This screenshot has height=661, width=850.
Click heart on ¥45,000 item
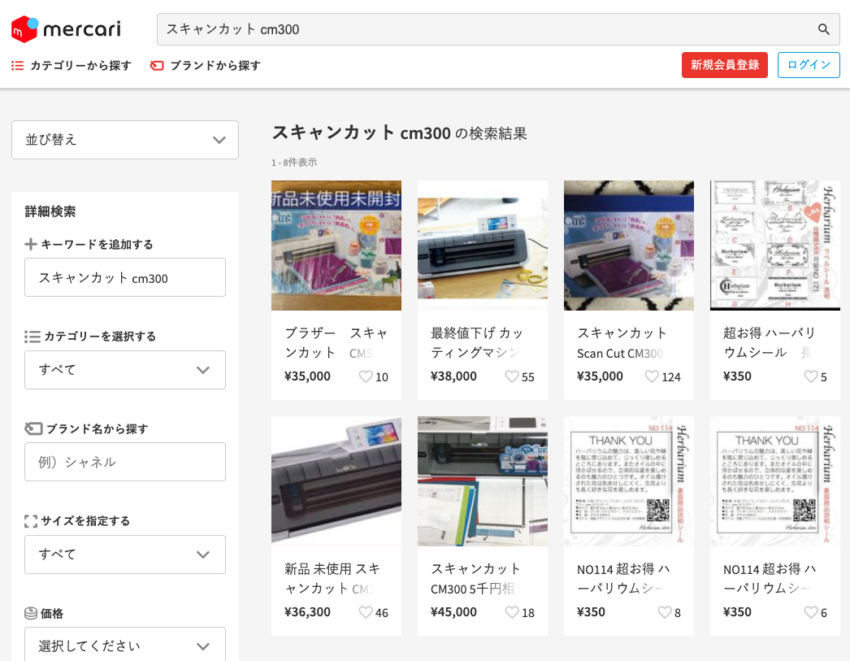[512, 612]
